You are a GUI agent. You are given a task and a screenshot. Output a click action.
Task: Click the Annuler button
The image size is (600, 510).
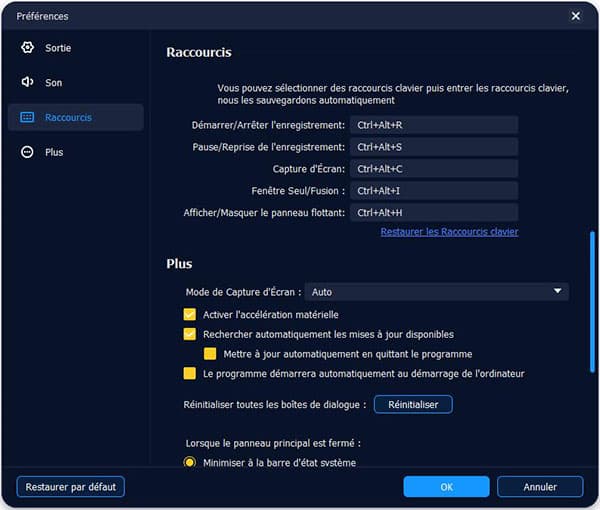pyautogui.click(x=540, y=487)
